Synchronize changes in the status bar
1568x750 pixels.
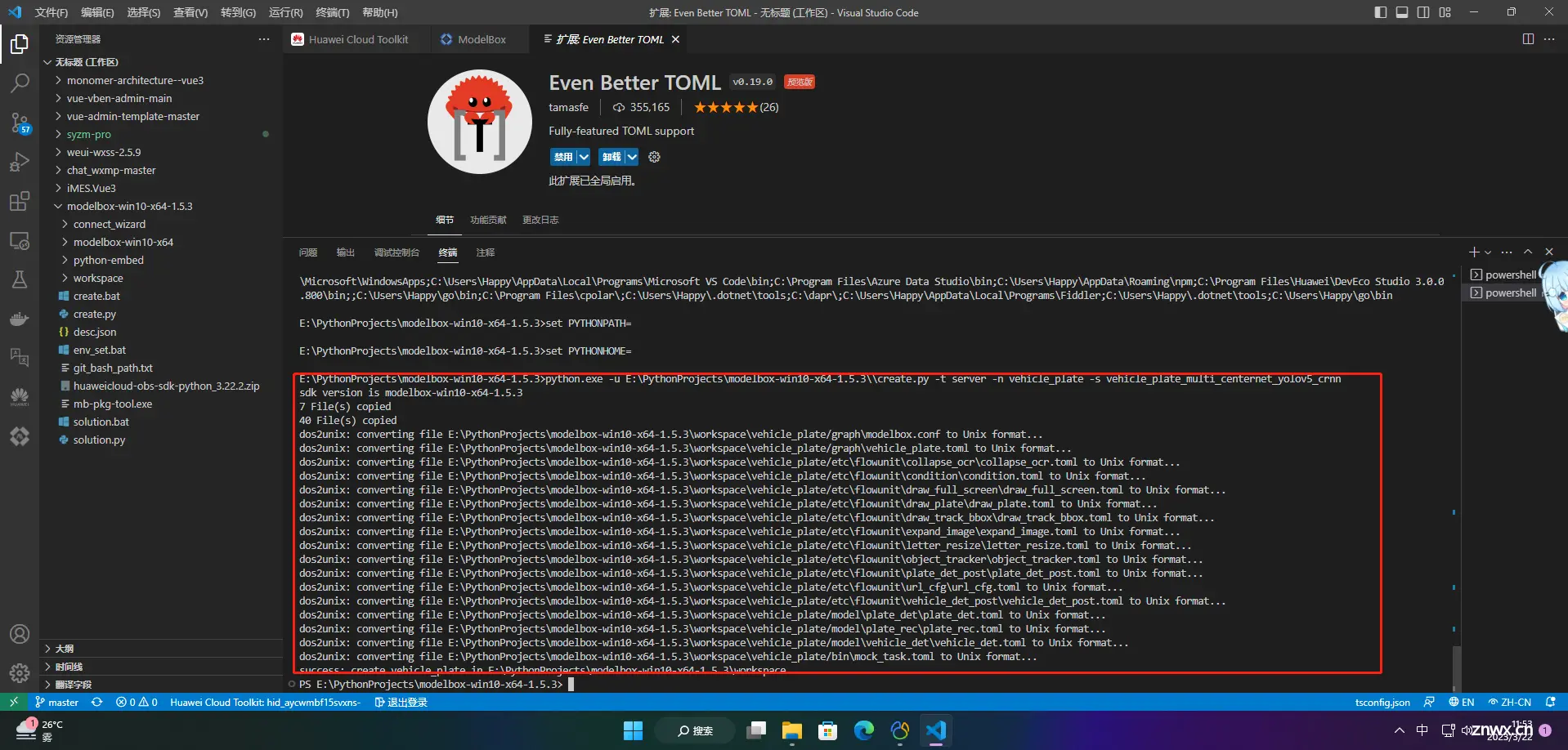pos(96,702)
